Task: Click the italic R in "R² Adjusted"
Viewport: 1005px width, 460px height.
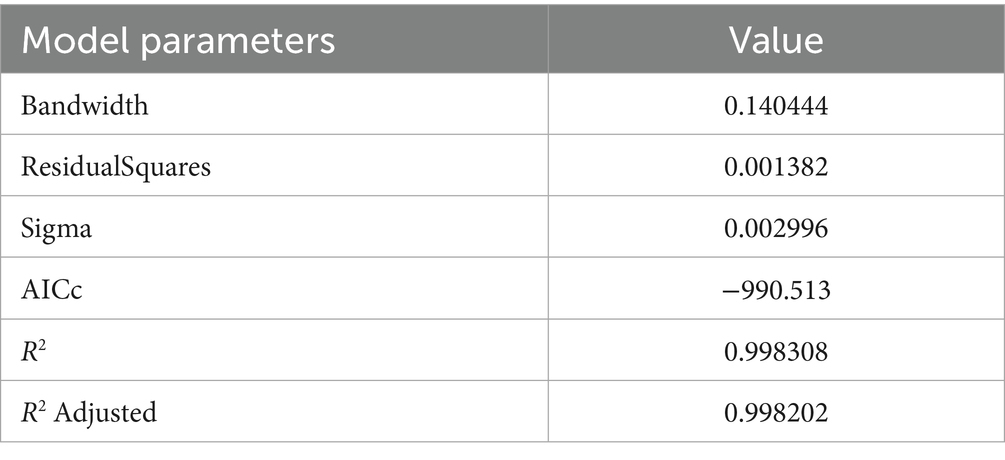Action: pyautogui.click(x=30, y=412)
